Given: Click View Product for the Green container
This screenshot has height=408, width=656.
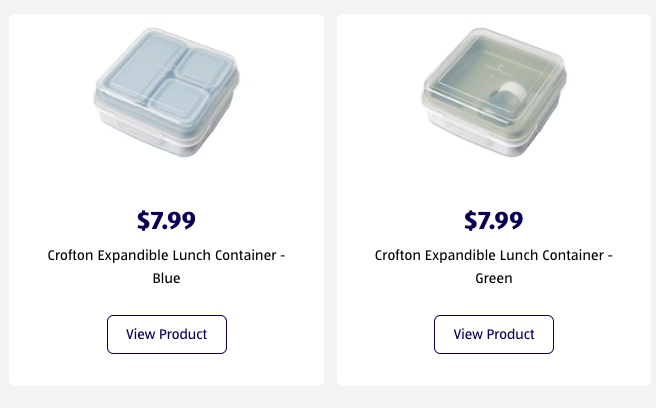Looking at the screenshot, I should click(494, 334).
